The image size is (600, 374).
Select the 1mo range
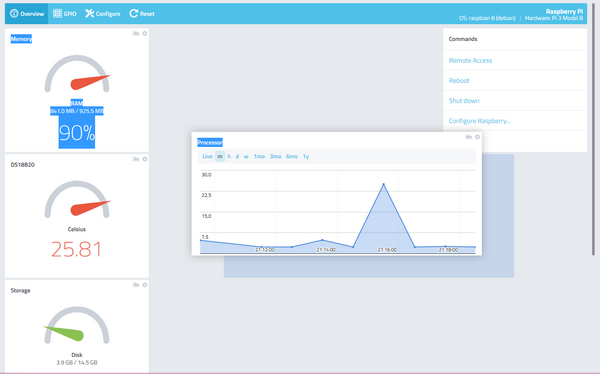tap(259, 156)
